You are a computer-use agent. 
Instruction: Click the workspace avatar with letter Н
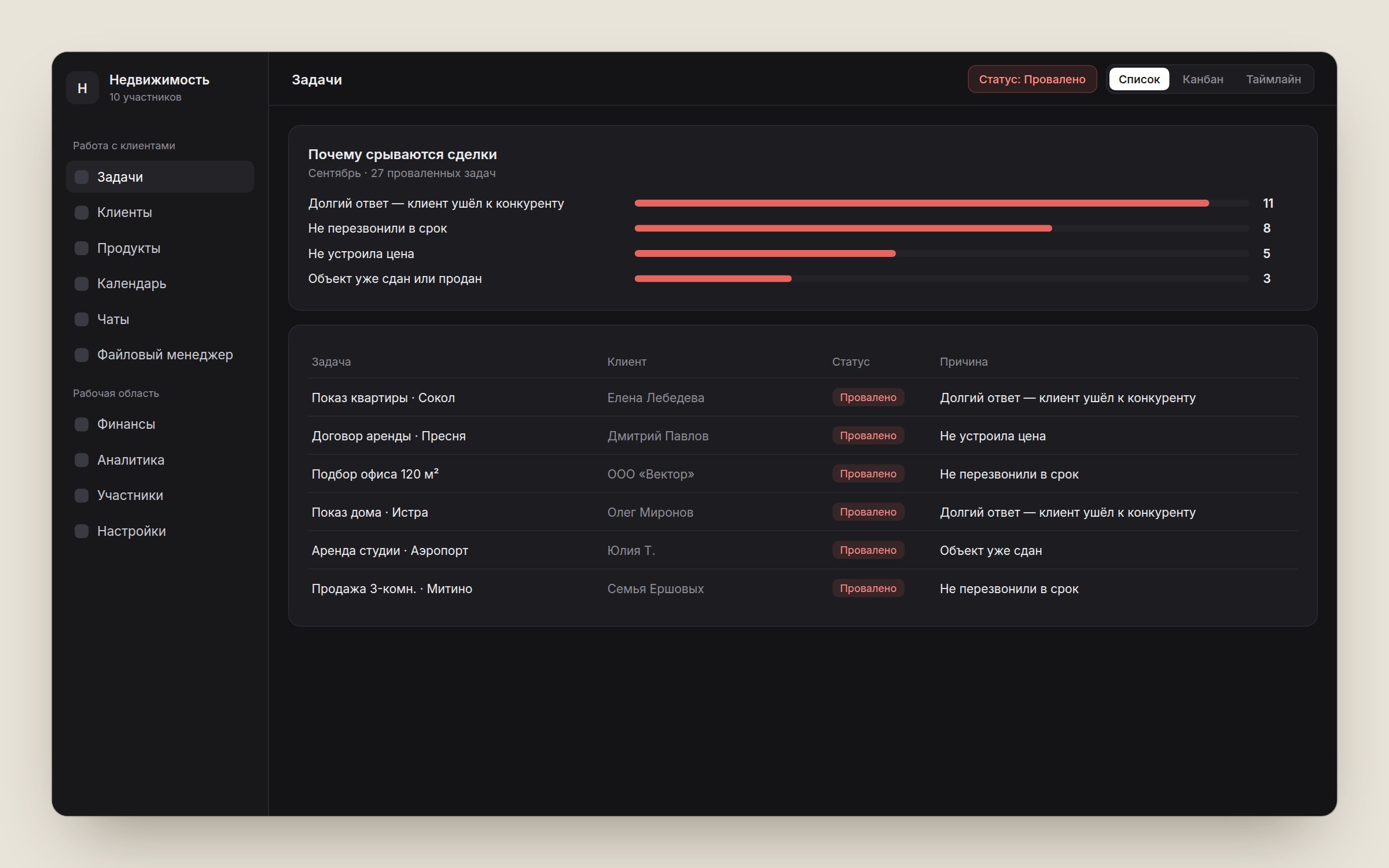click(82, 88)
